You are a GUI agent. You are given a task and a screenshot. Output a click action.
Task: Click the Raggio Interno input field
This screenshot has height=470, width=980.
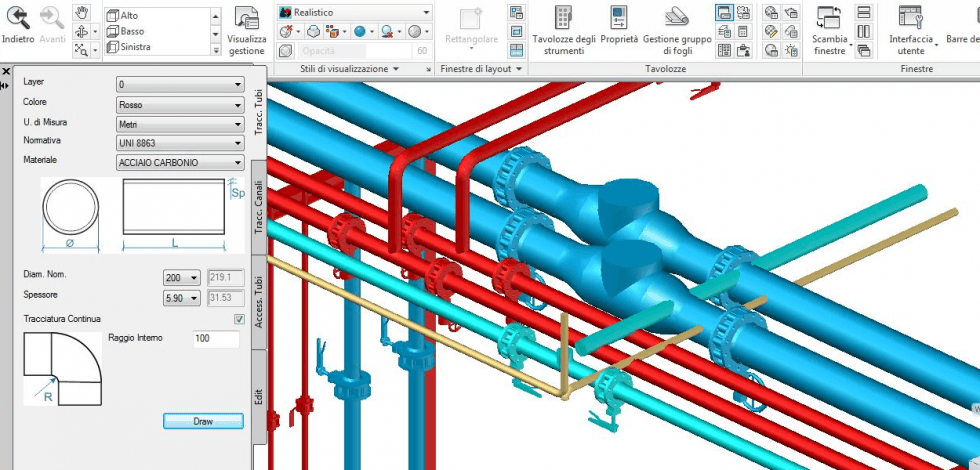click(216, 340)
